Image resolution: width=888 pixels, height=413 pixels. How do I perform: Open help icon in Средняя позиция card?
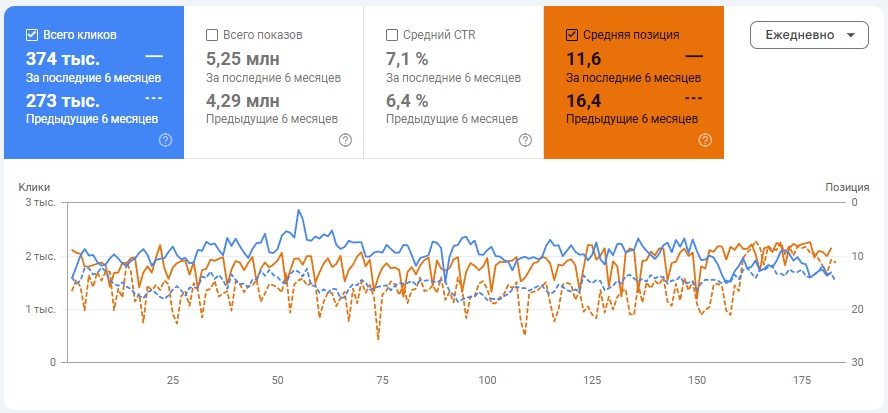click(x=705, y=140)
